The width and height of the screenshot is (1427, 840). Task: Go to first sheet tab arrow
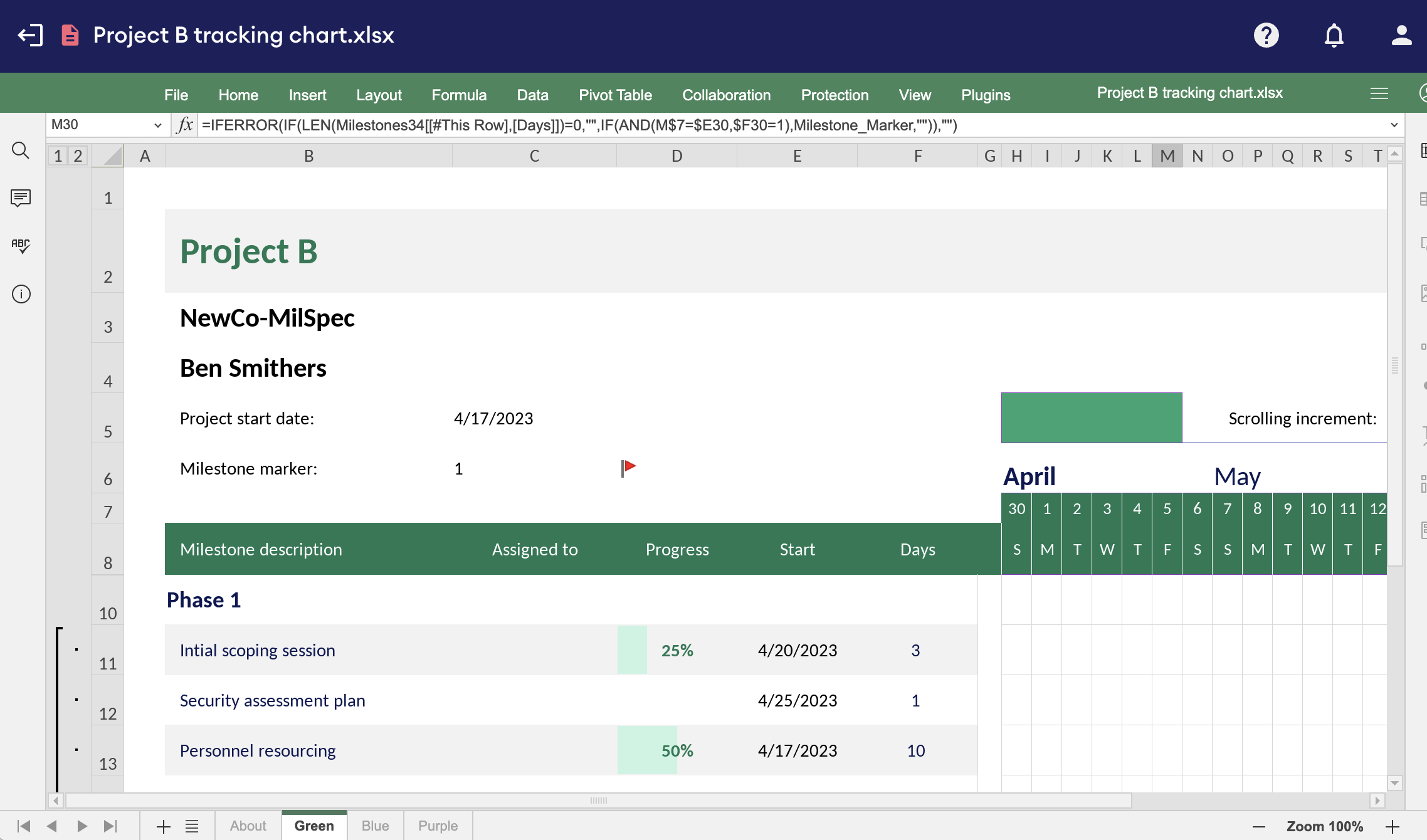coord(24,826)
